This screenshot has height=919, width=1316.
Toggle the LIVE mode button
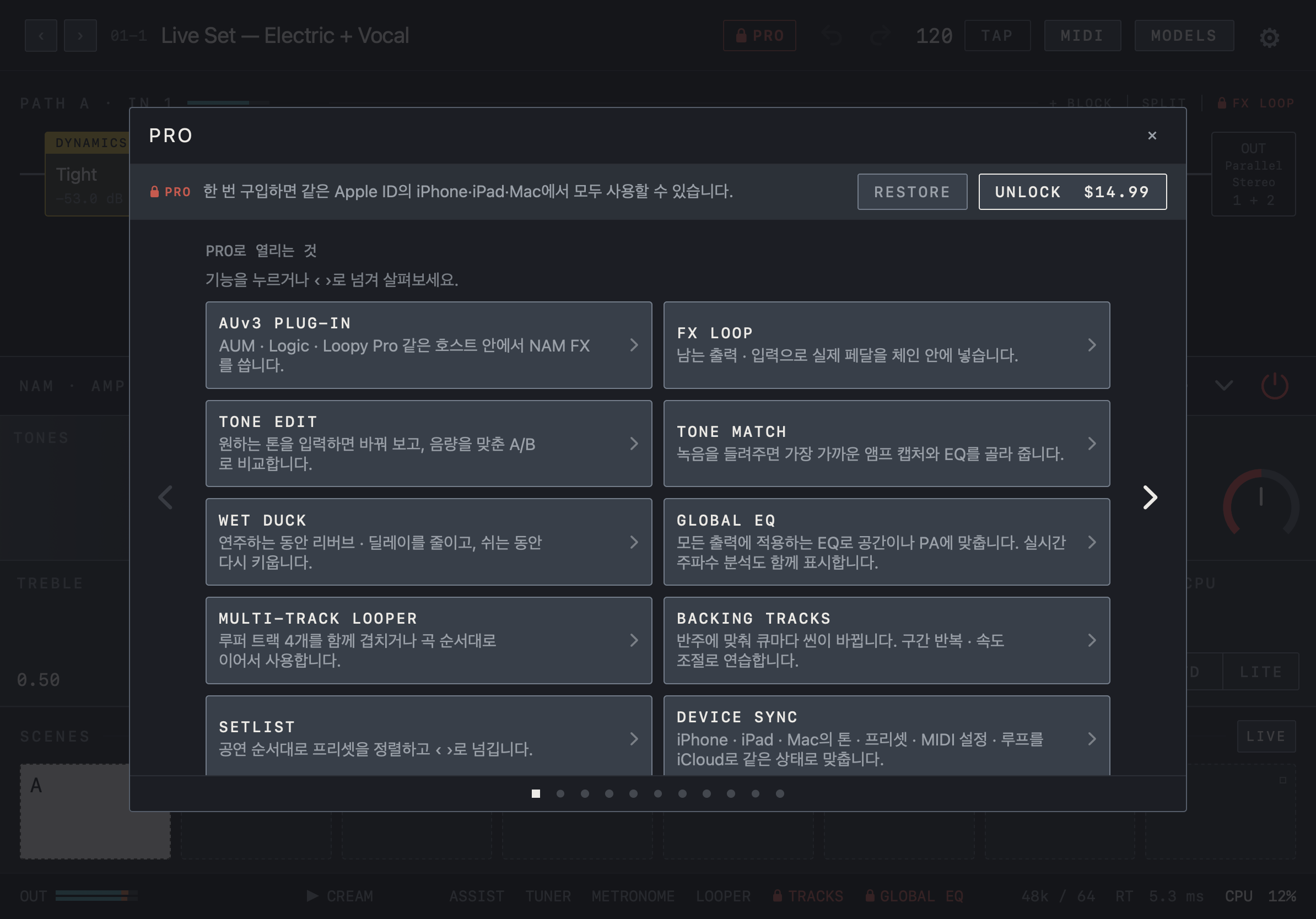pyautogui.click(x=1265, y=736)
